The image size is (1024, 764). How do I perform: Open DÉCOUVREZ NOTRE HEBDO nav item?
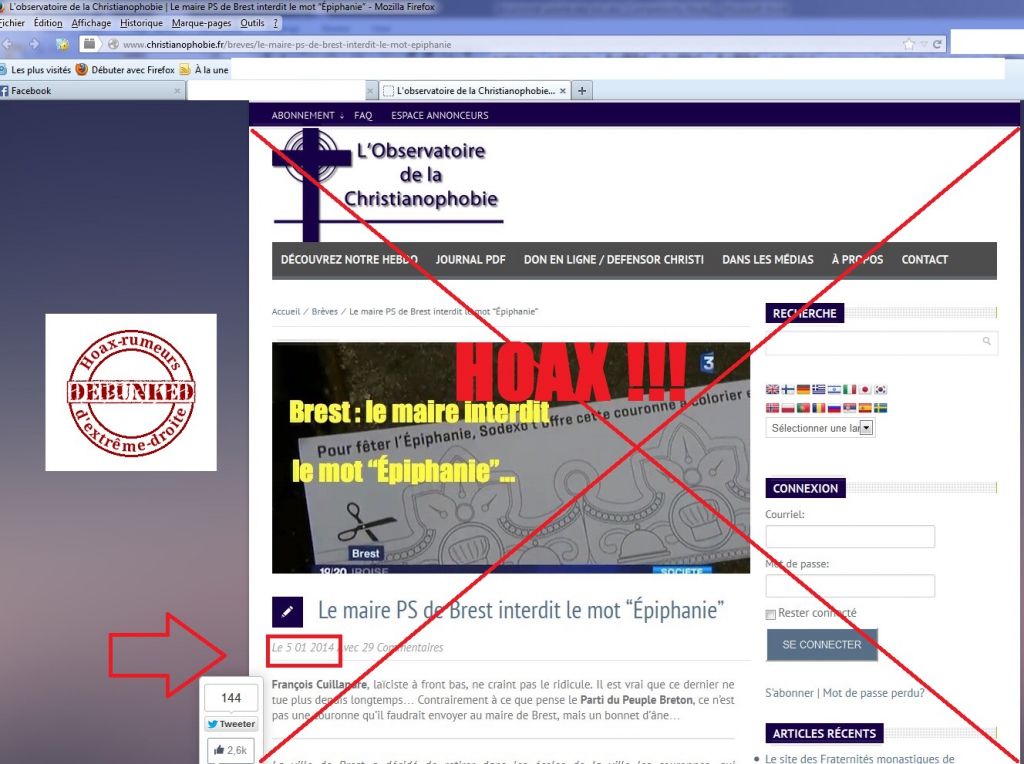[349, 260]
